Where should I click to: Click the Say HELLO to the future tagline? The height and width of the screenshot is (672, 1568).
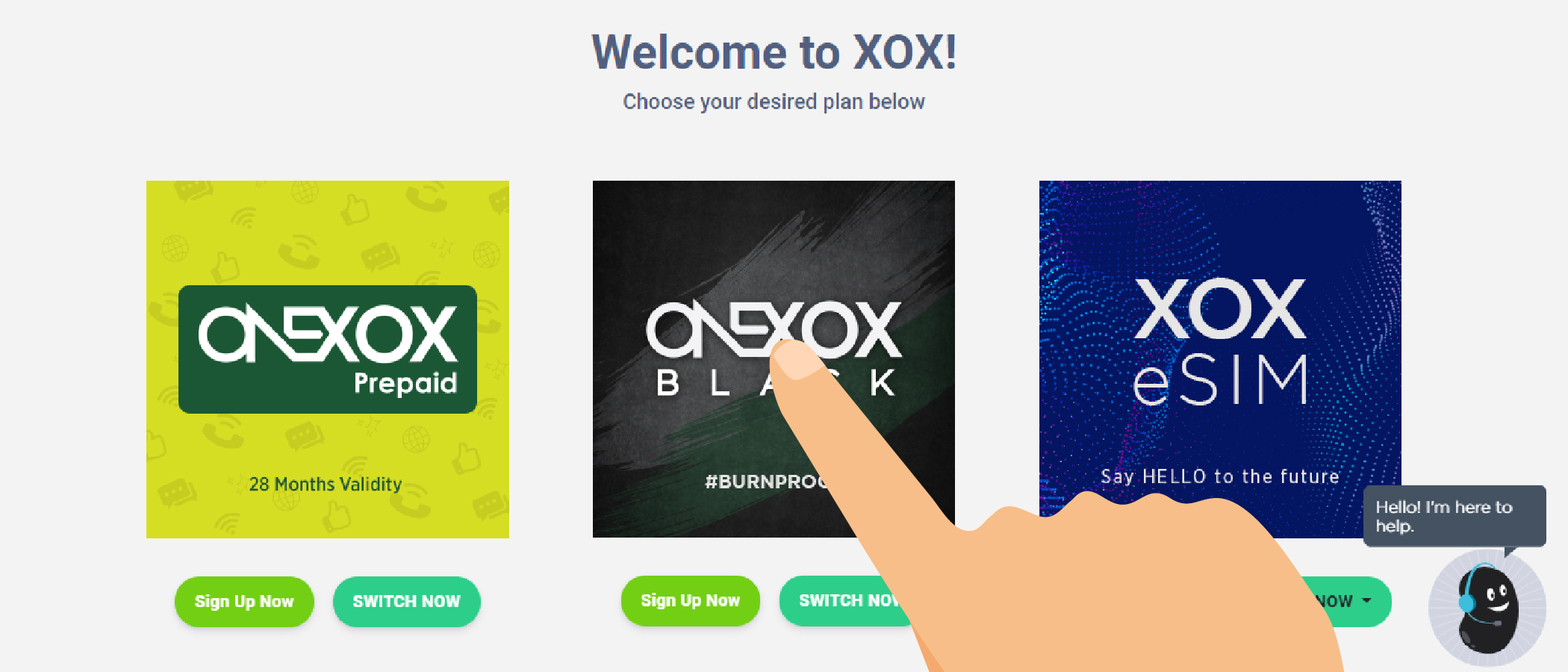(1220, 476)
